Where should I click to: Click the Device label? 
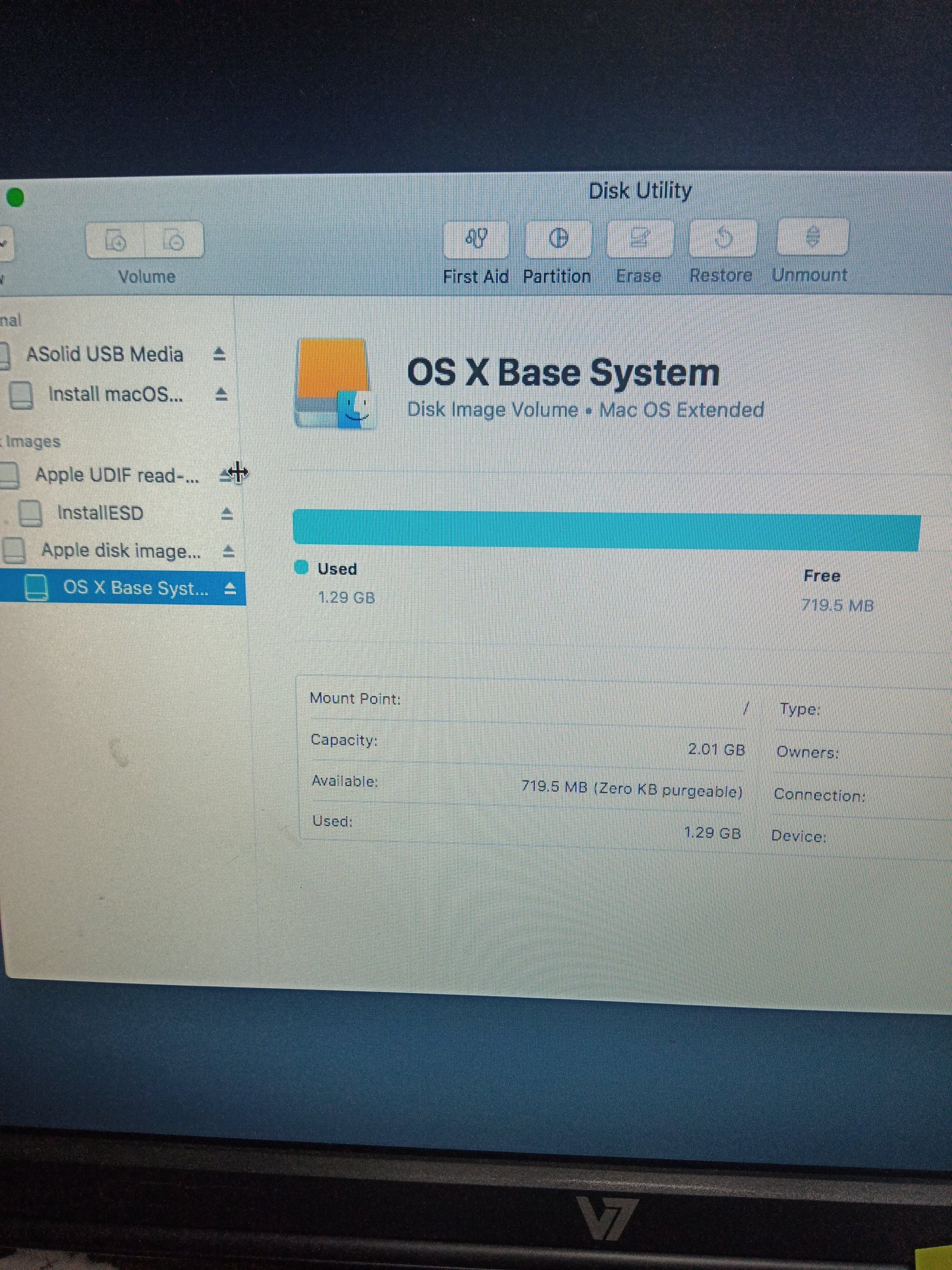(x=799, y=836)
